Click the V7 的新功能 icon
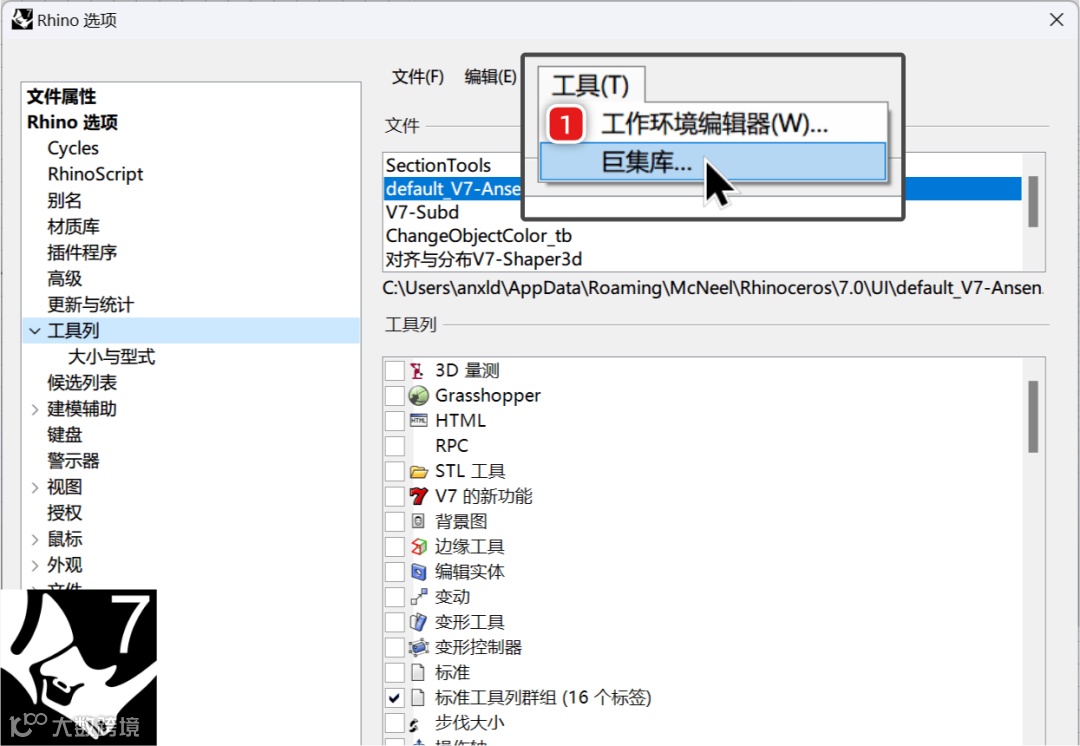The width and height of the screenshot is (1080, 746). (418, 496)
